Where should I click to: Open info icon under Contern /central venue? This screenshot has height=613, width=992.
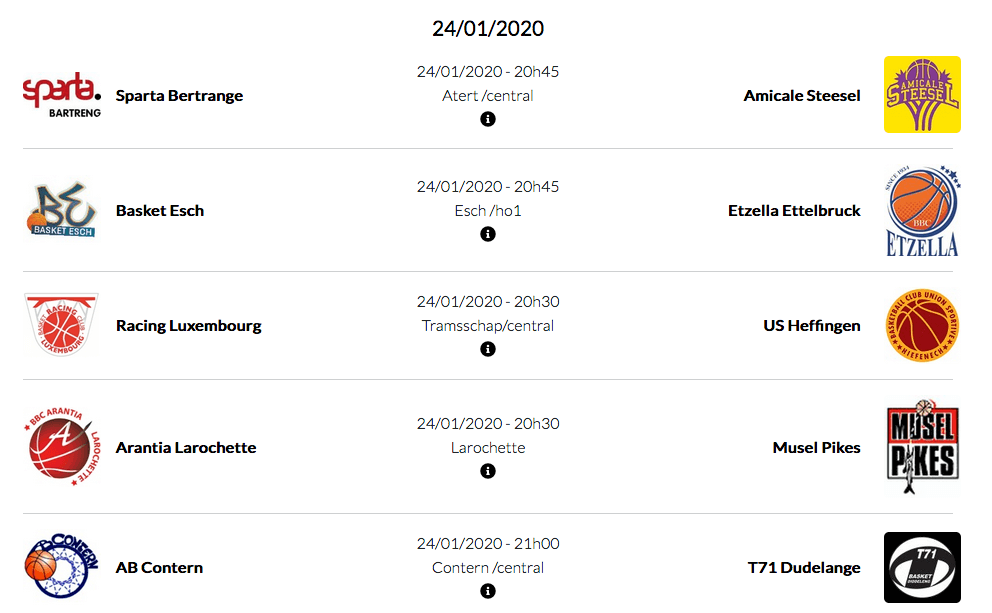pyautogui.click(x=488, y=591)
